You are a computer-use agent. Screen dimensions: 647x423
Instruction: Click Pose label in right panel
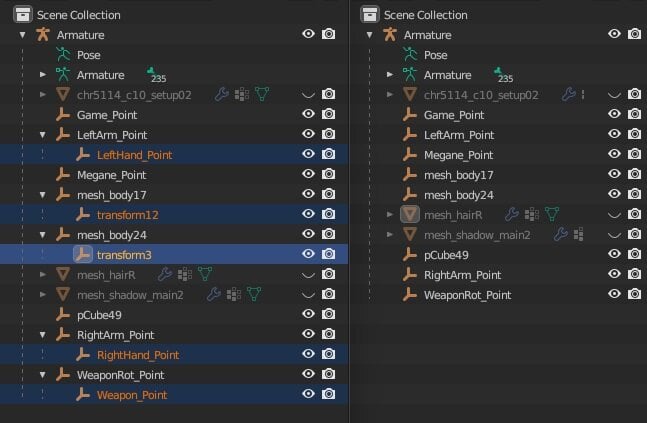[x=435, y=55]
